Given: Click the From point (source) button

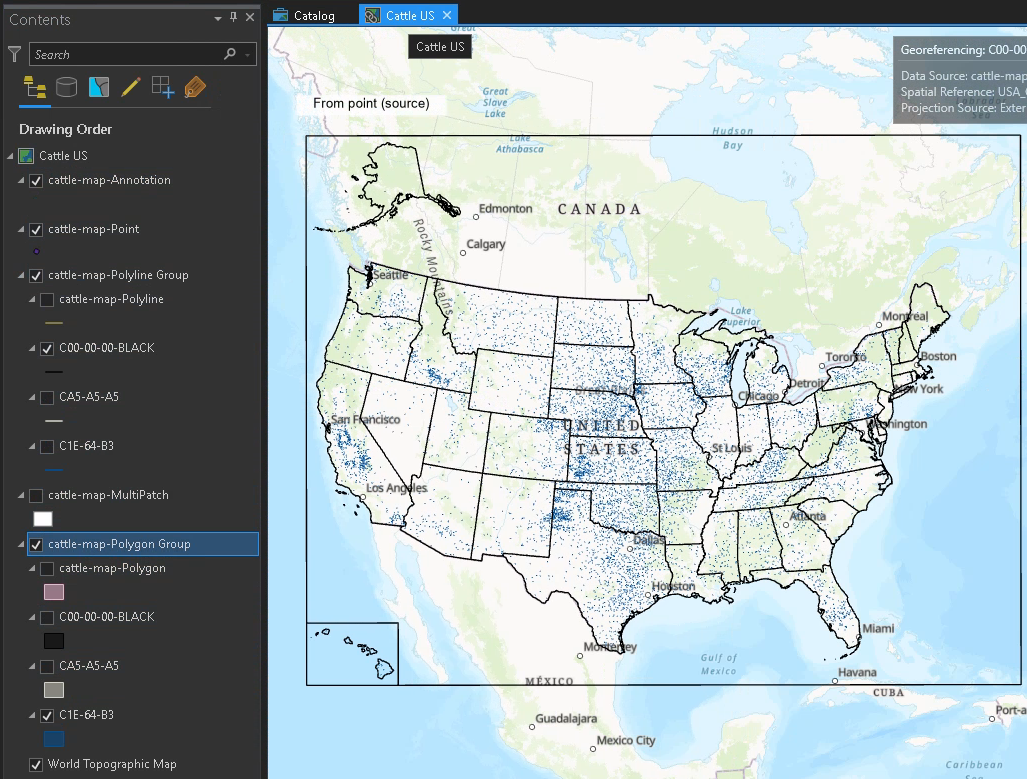Looking at the screenshot, I should tap(370, 103).
